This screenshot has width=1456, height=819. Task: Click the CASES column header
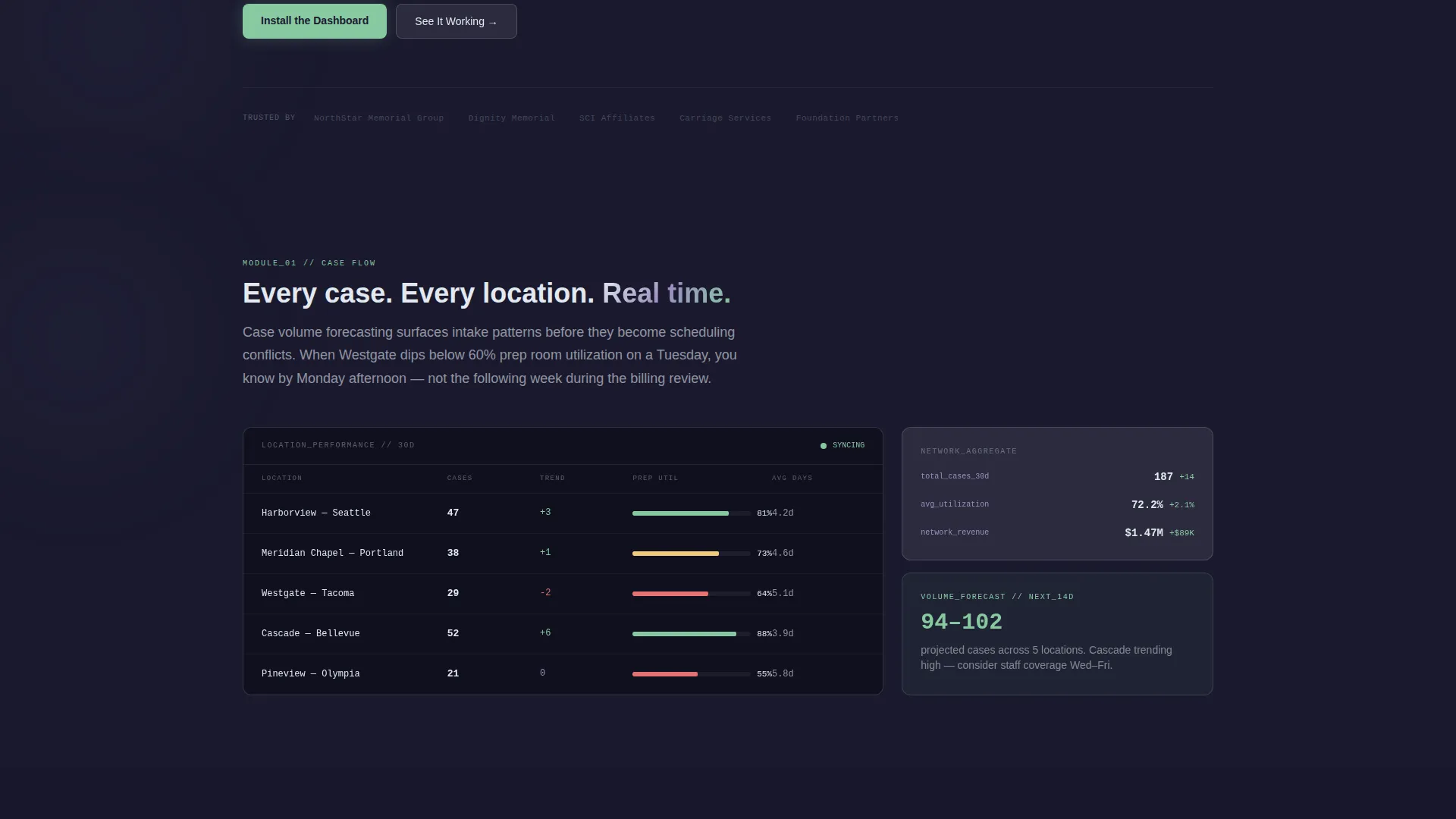(460, 479)
